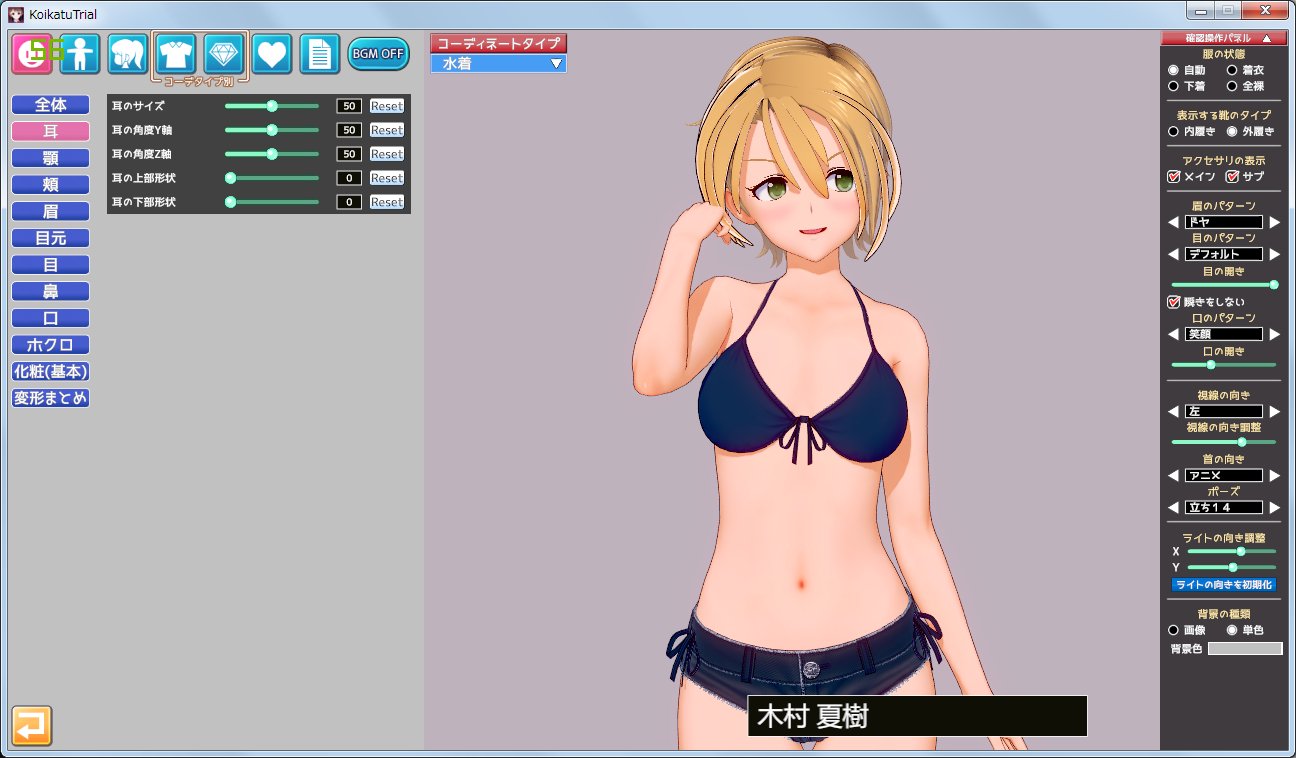Collapse the 確認操作パネル header

click(1223, 38)
